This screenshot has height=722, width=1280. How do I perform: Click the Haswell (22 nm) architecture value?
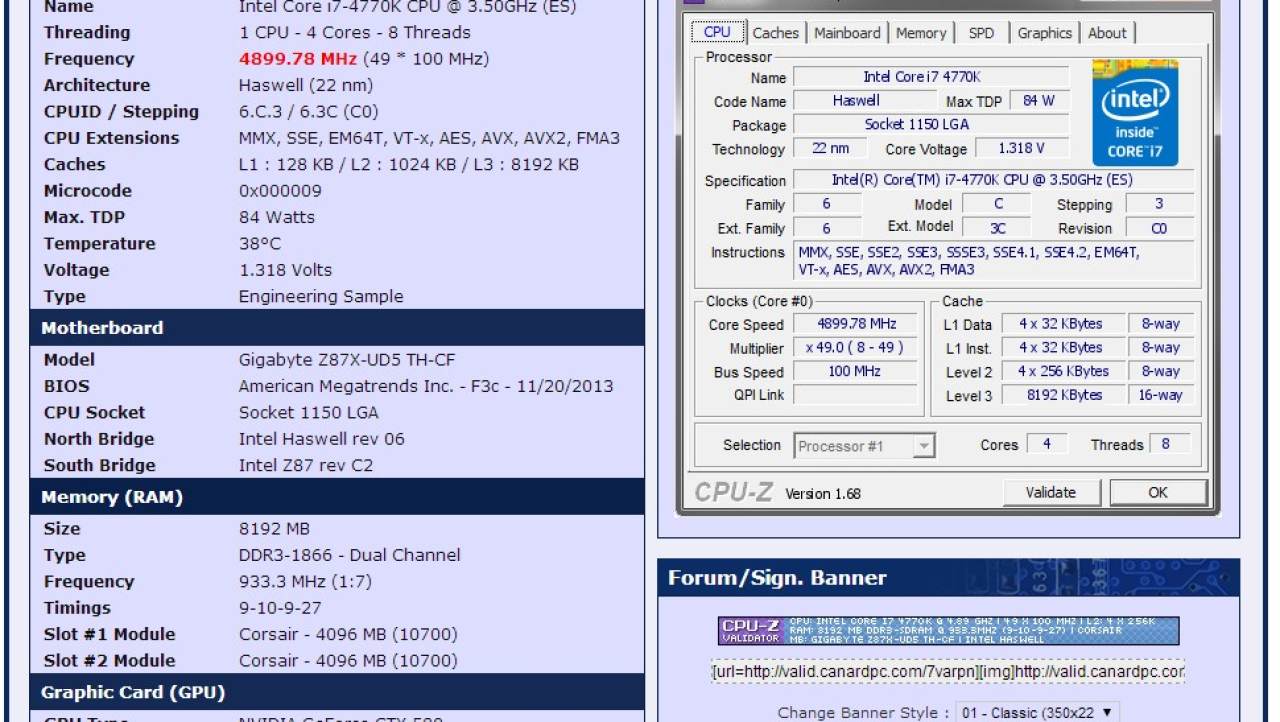click(x=305, y=85)
